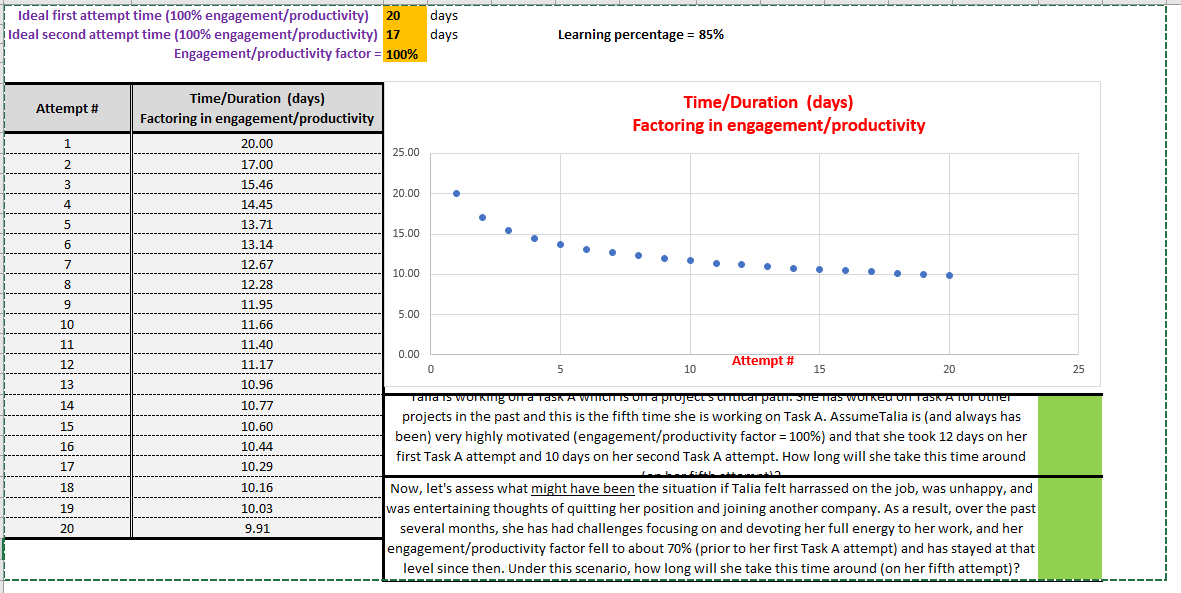
Task: Select table cell with duration 10.29
Action: tap(257, 466)
